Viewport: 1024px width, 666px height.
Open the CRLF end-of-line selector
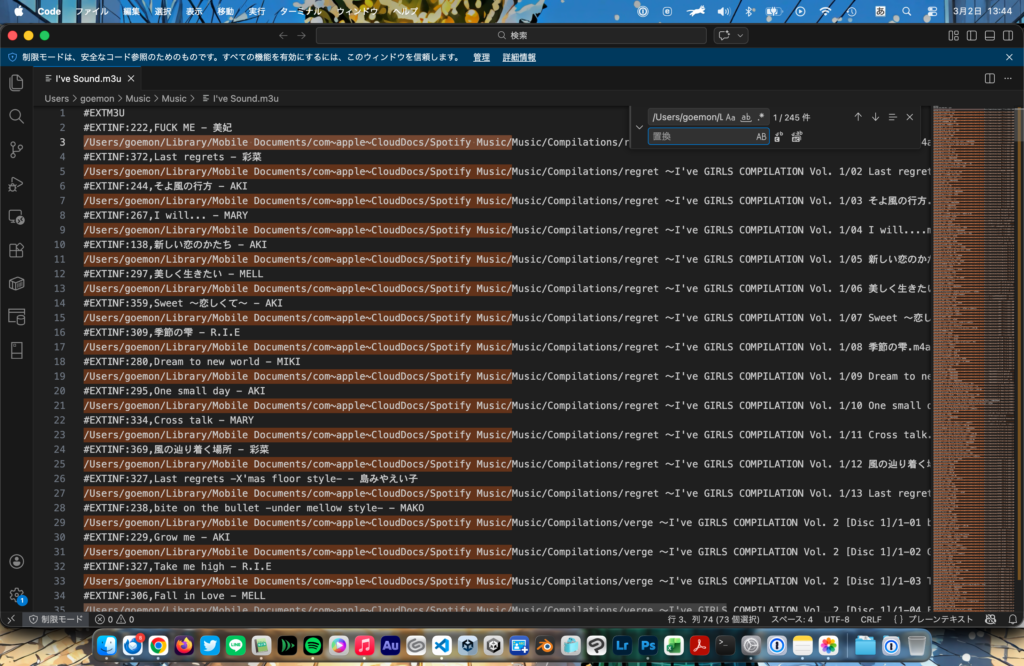[x=871, y=620]
